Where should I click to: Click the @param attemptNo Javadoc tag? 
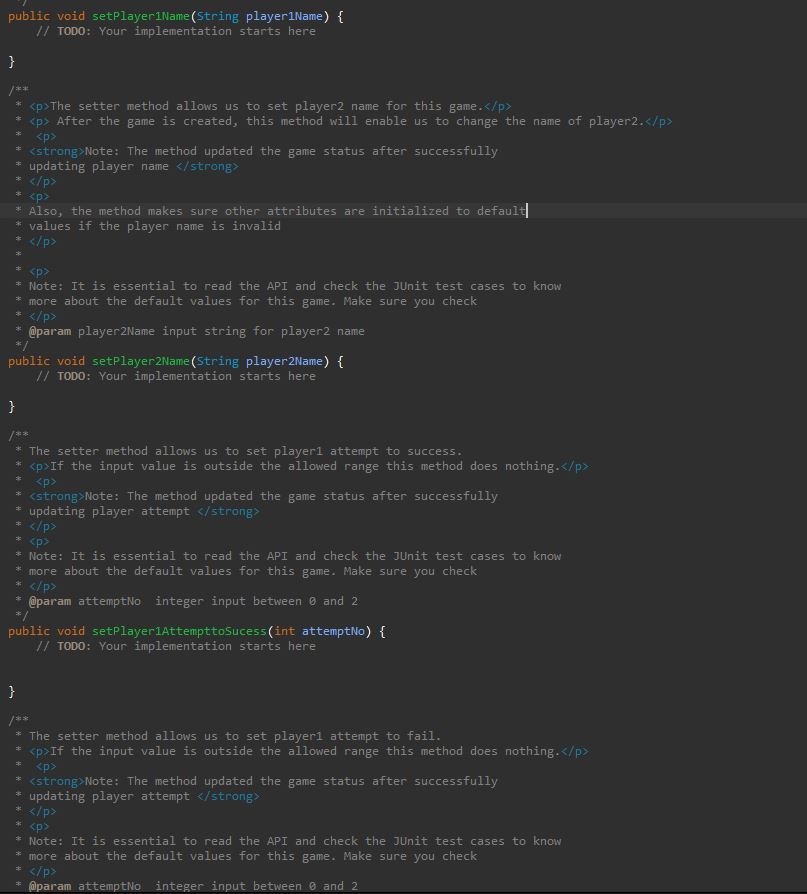click(50, 600)
